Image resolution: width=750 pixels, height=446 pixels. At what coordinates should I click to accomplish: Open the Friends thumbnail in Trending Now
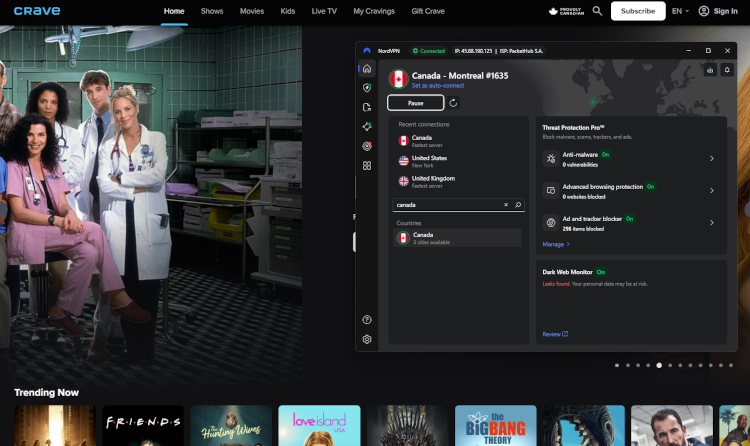pos(143,426)
